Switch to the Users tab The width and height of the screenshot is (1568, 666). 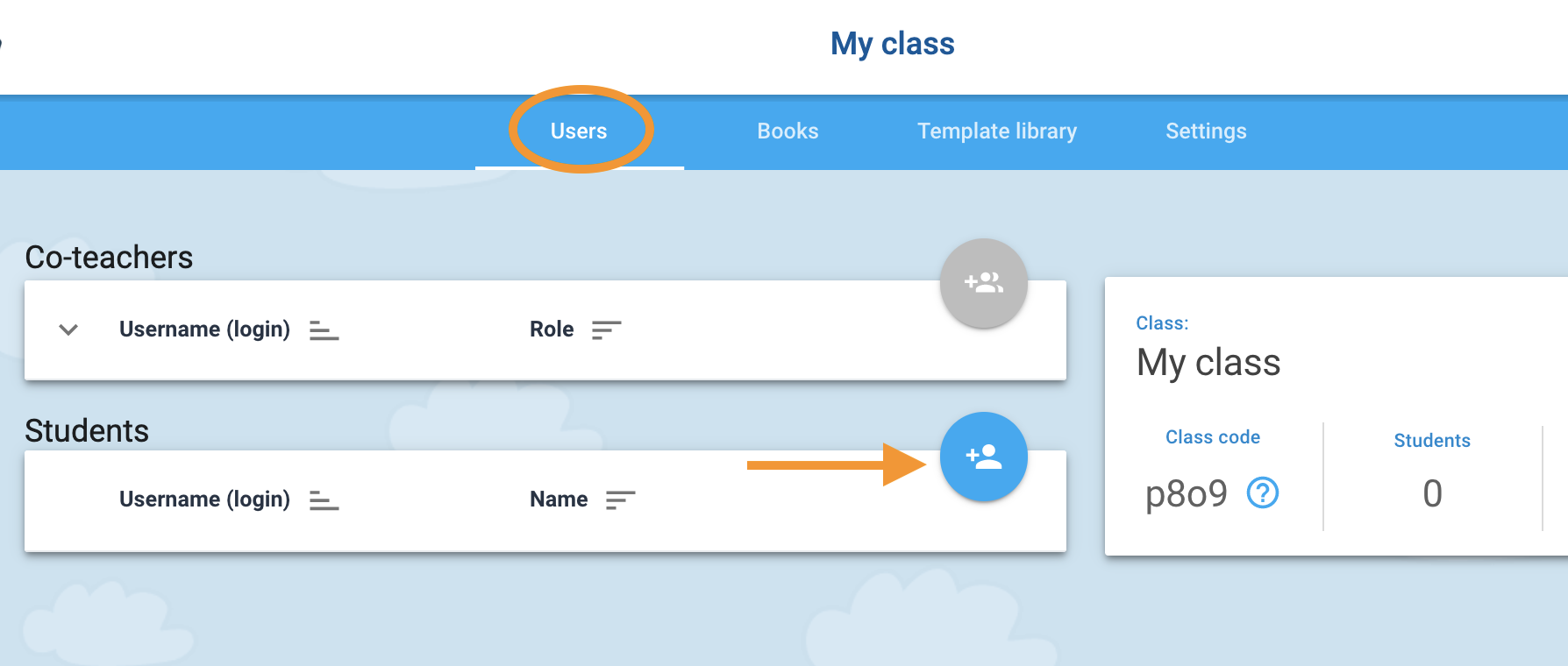579,131
